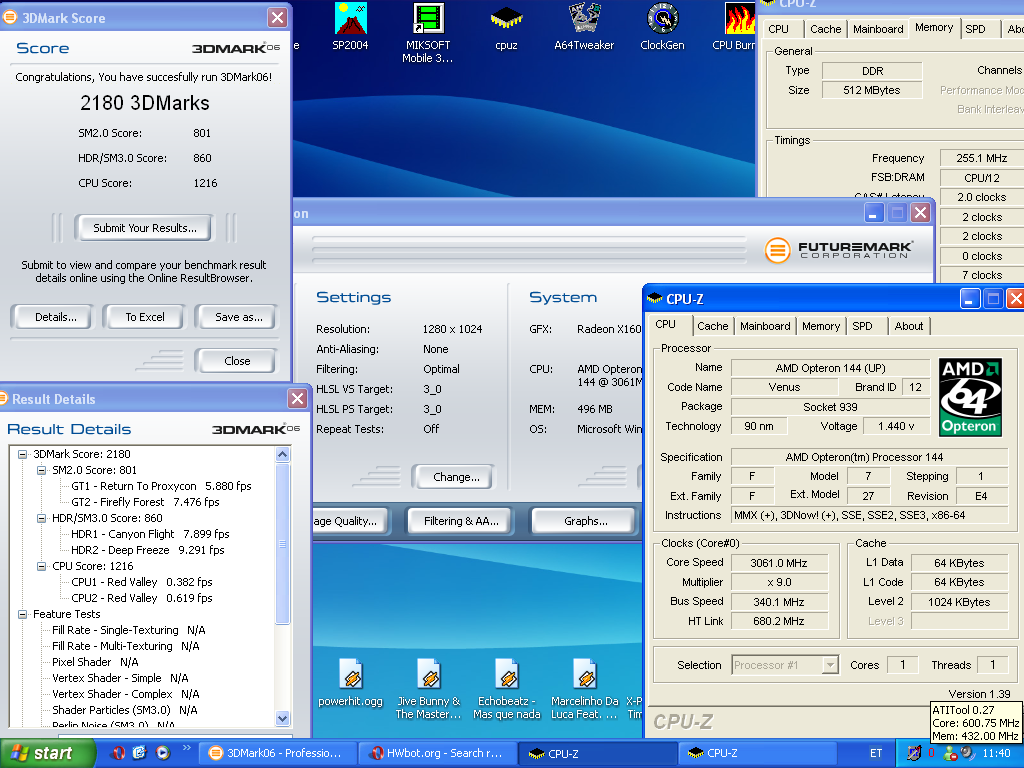
Task: Click the CPU-Z chip icon in front window title
Action: [x=654, y=299]
